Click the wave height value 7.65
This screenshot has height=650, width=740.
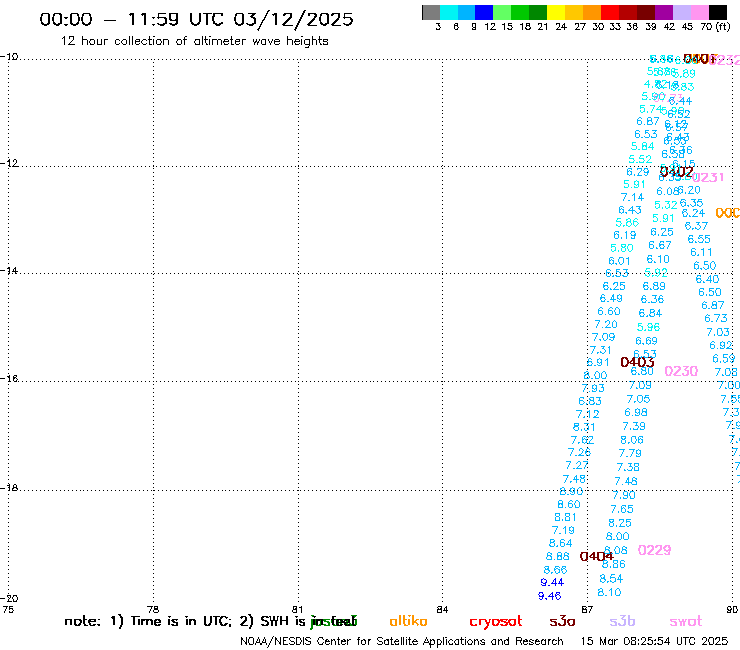[622, 509]
